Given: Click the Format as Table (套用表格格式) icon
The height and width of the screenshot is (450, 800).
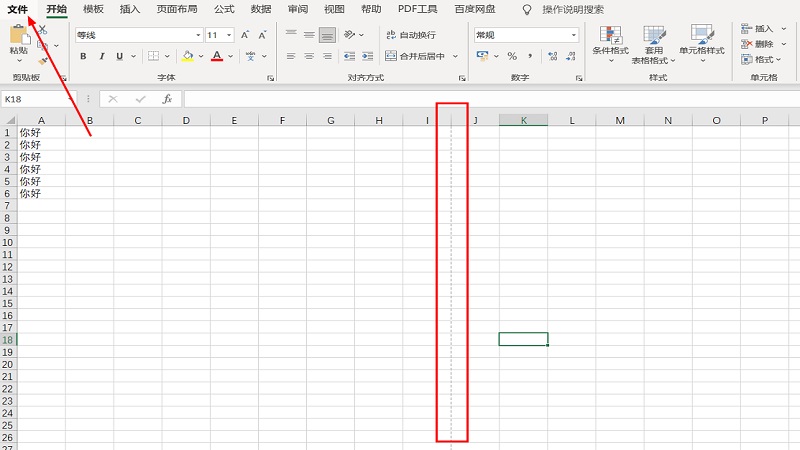Looking at the screenshot, I should click(x=654, y=36).
